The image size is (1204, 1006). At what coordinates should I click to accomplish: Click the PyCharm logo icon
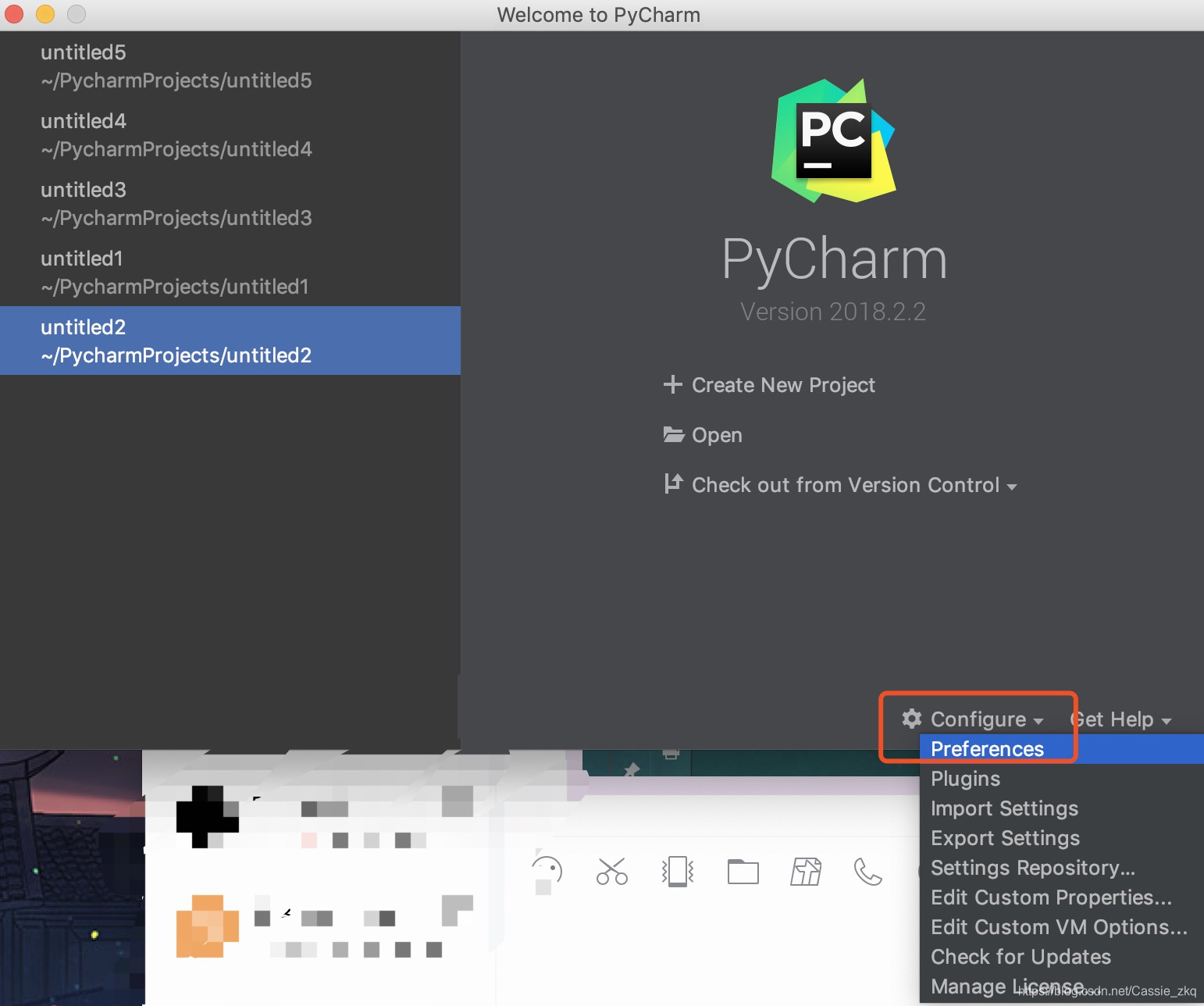click(833, 141)
